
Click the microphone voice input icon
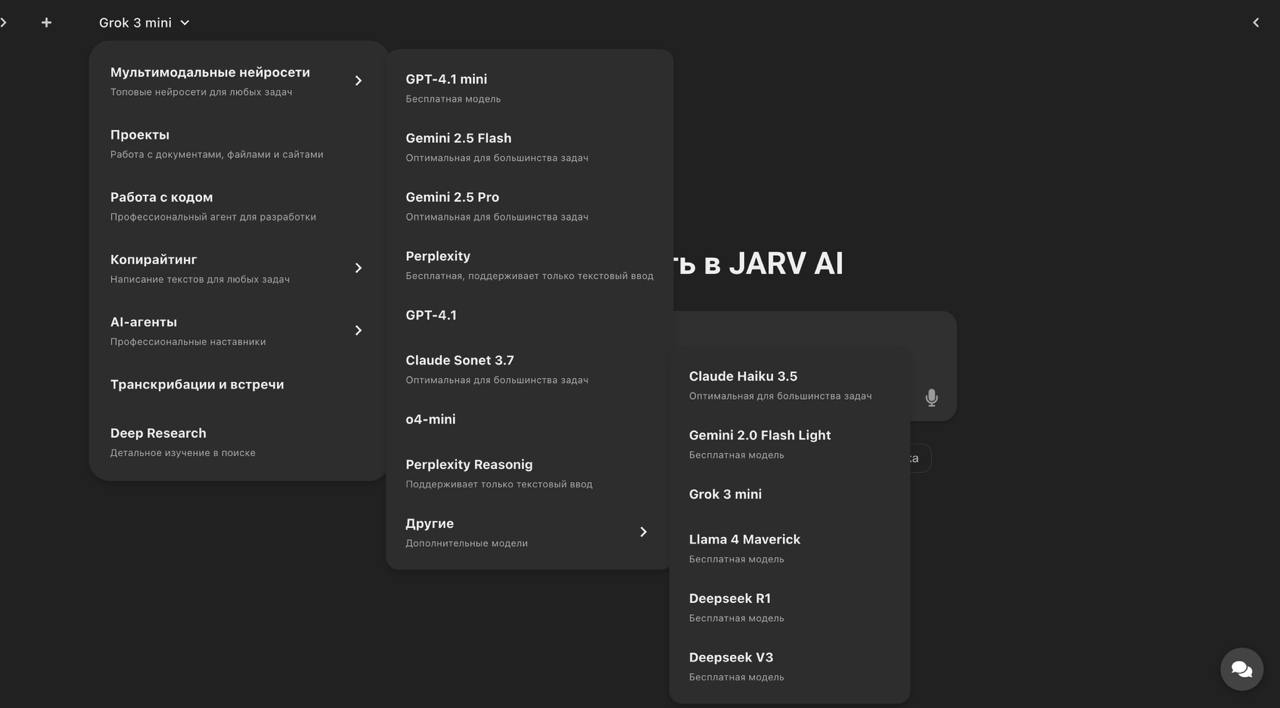[931, 397]
